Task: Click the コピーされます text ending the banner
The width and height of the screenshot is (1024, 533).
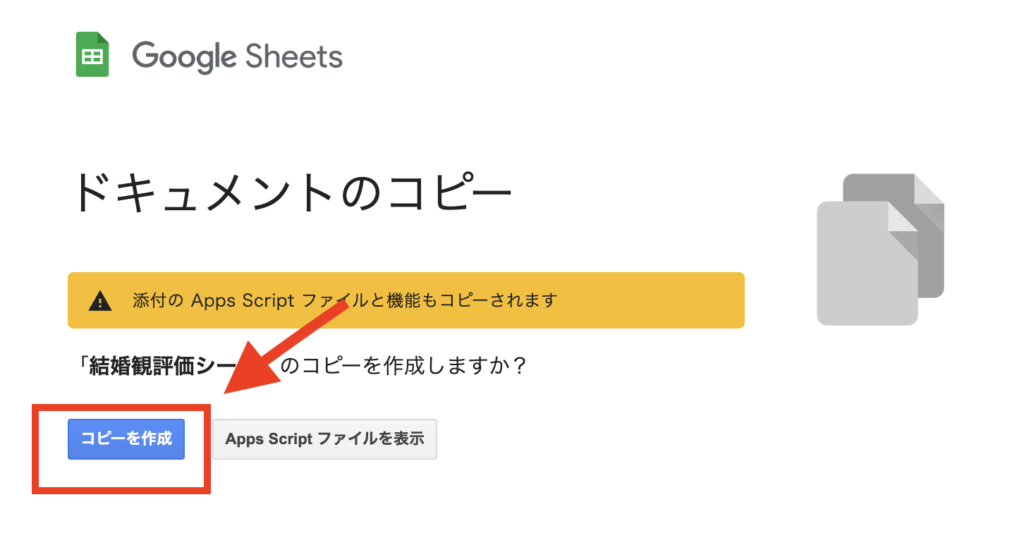Action: [502, 301]
